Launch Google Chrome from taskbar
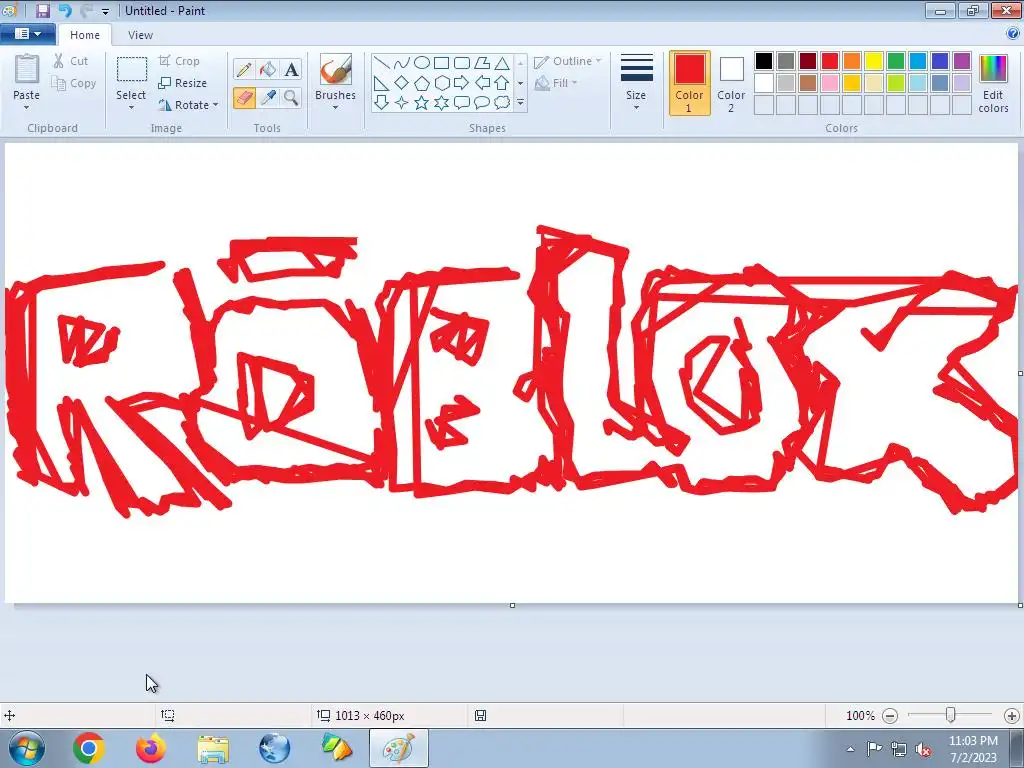The image size is (1024, 768). [89, 748]
